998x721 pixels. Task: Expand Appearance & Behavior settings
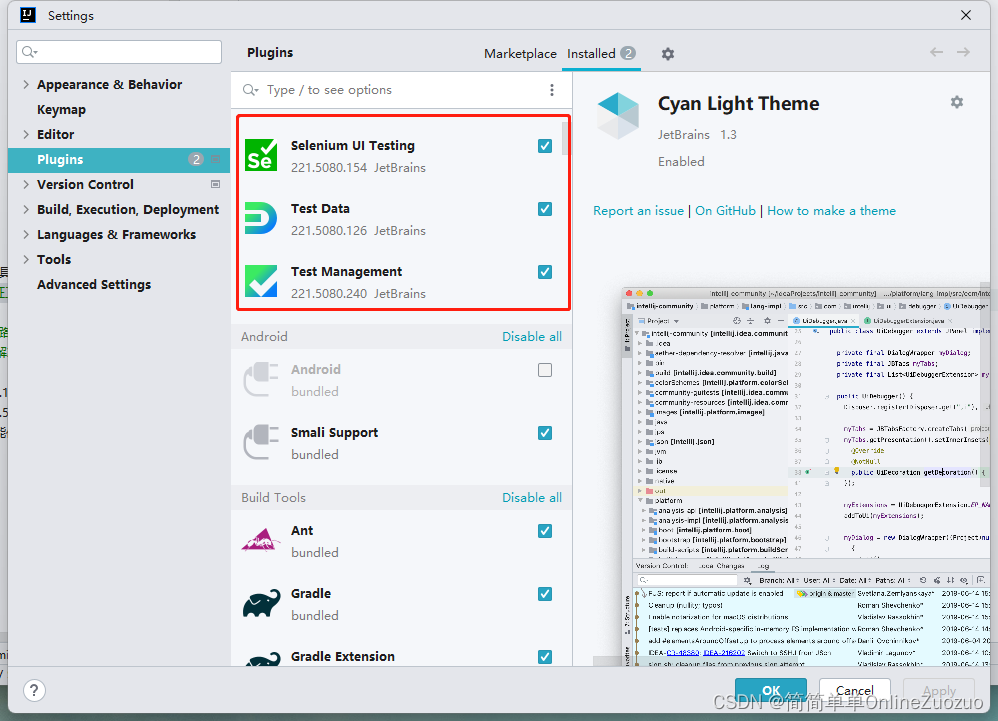pos(26,84)
